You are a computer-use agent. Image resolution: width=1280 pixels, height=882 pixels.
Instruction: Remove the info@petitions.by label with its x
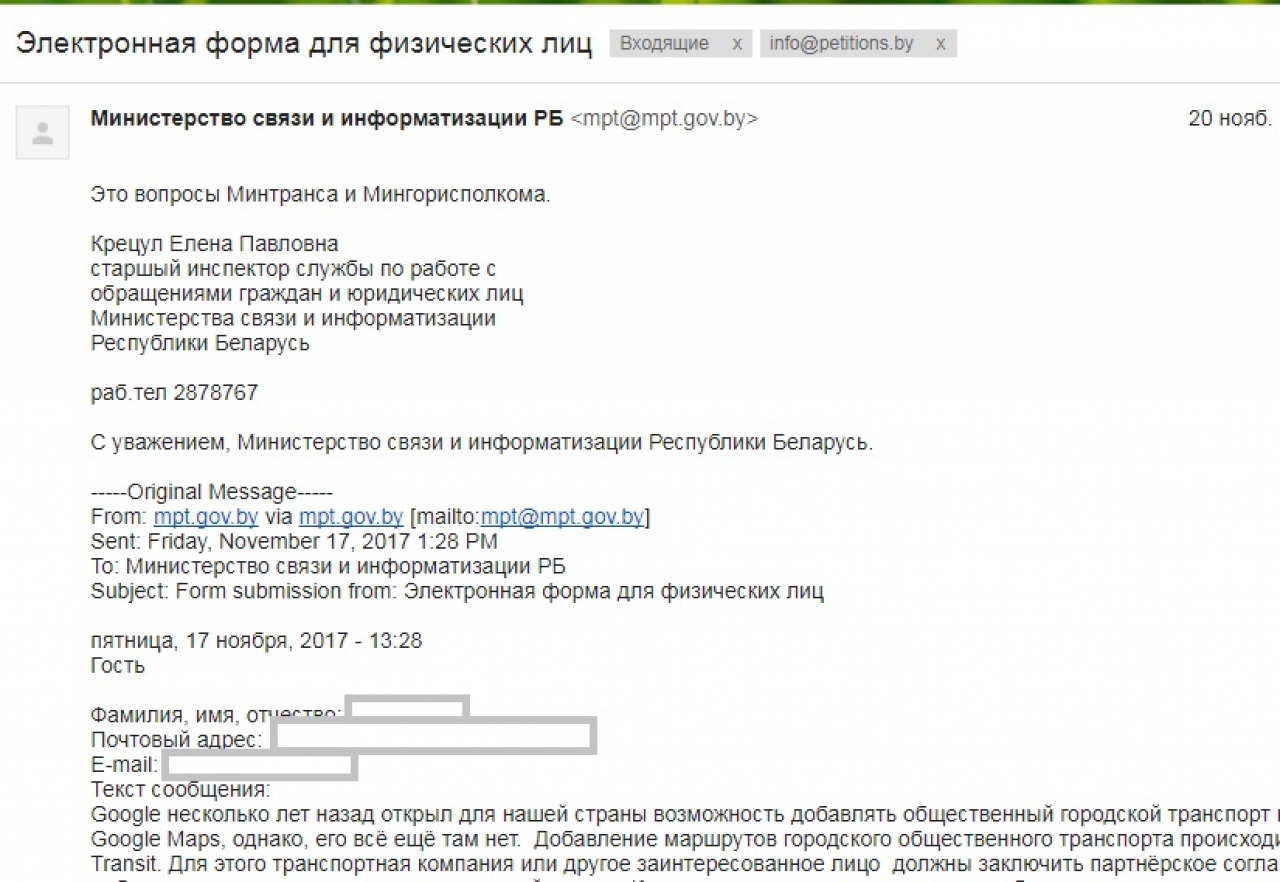tap(941, 44)
